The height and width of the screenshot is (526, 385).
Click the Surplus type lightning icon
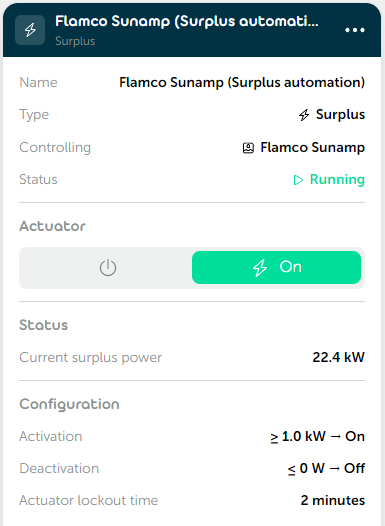tap(304, 115)
